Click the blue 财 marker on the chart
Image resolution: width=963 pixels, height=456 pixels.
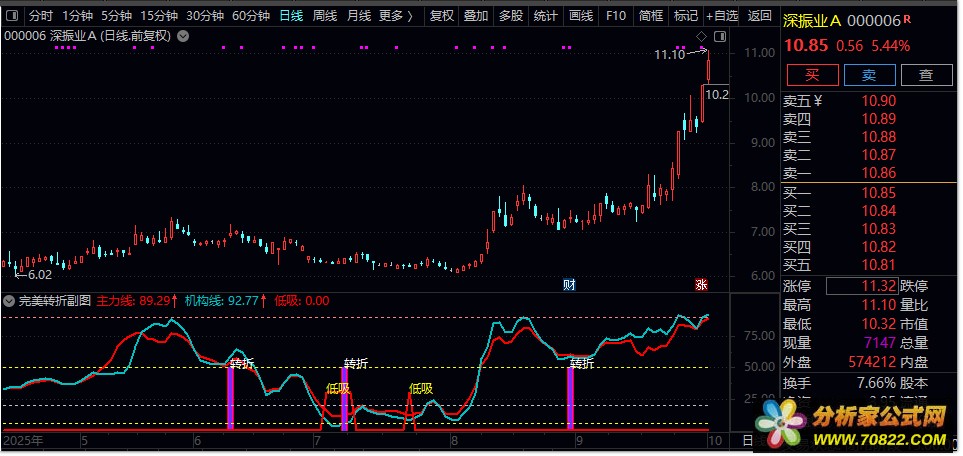pos(569,284)
